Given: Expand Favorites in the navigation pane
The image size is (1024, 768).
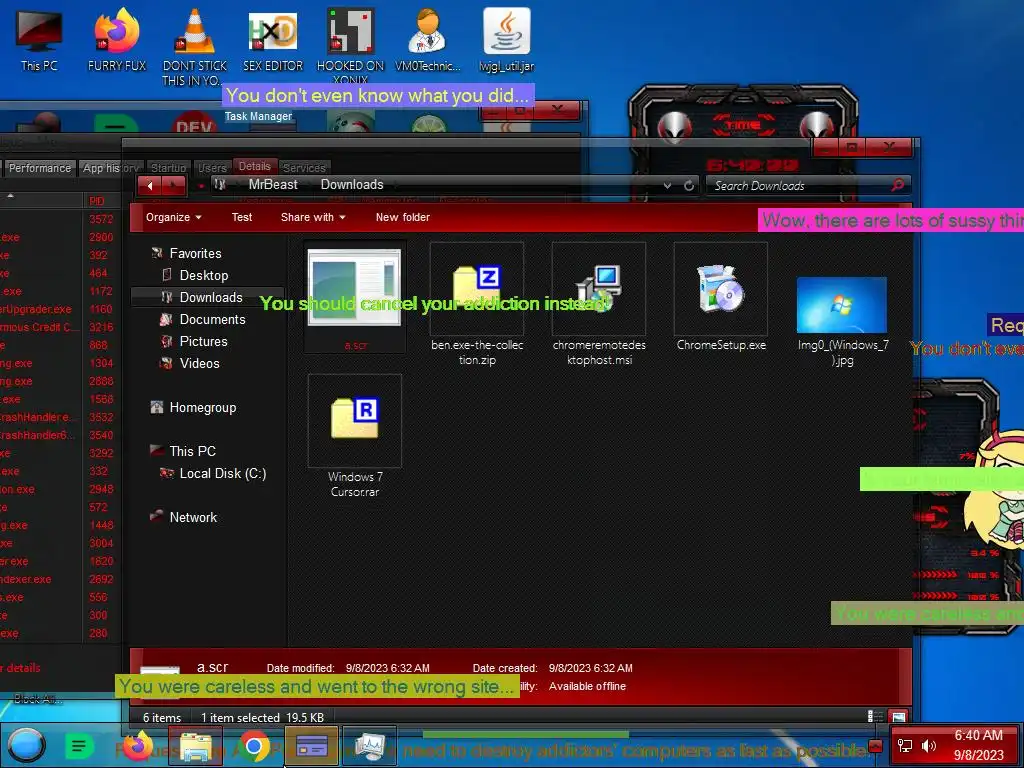Looking at the screenshot, I should [x=195, y=253].
